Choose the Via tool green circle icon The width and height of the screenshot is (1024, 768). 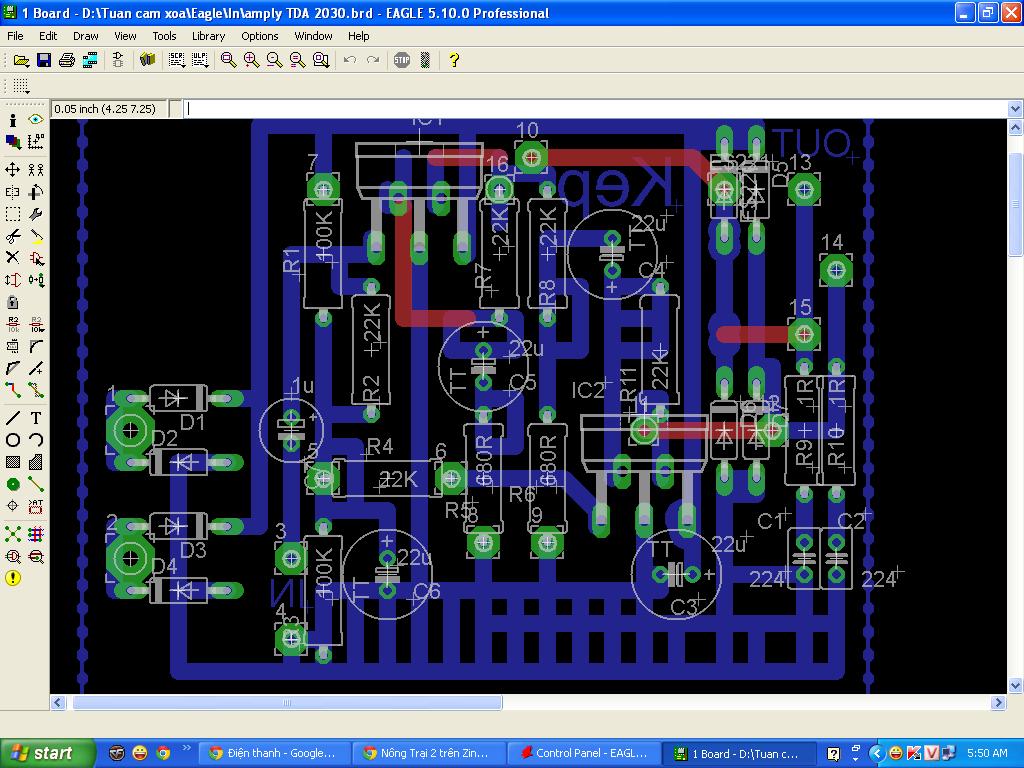tap(13, 484)
